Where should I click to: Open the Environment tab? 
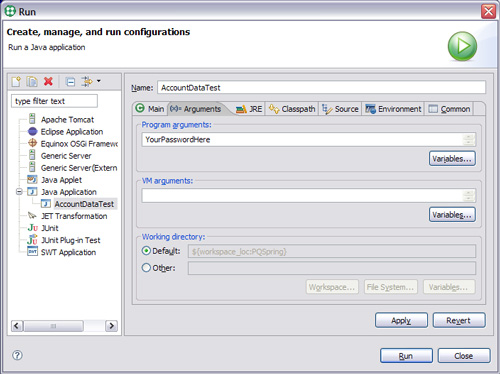tap(393, 109)
